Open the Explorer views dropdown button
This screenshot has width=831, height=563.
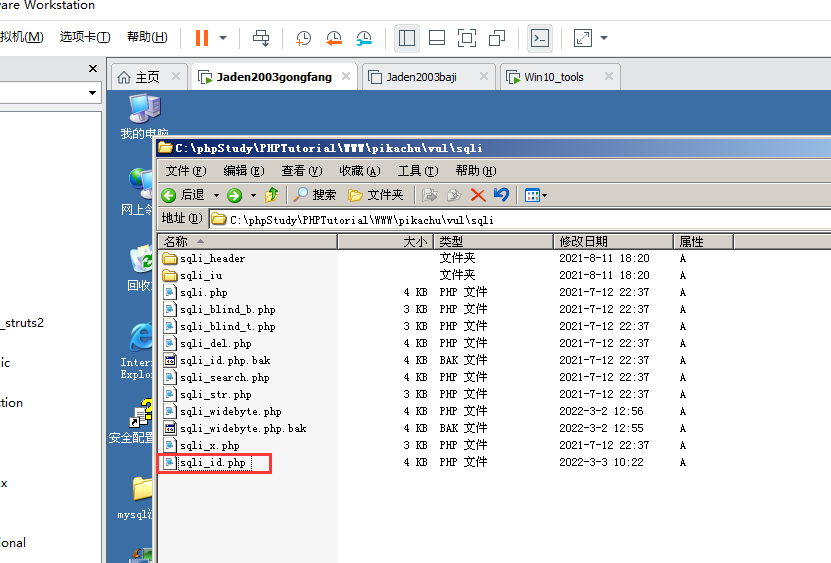[536, 195]
